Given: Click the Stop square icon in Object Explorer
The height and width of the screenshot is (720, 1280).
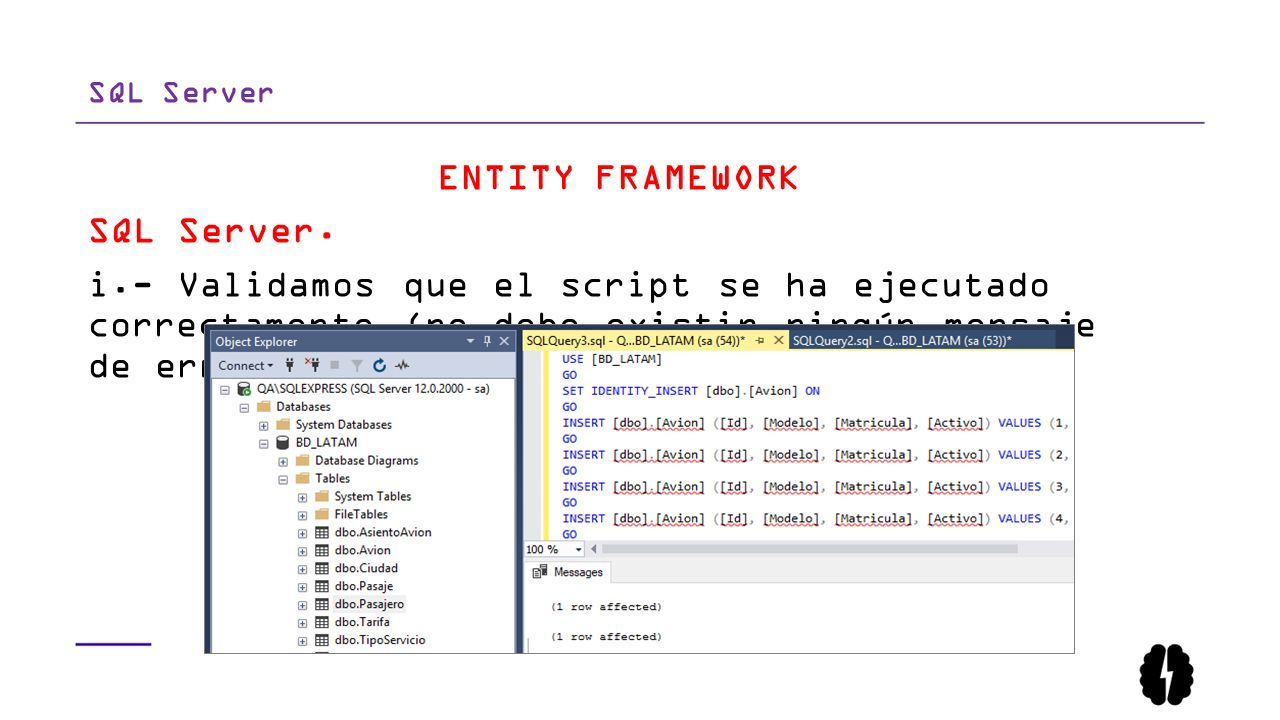Looking at the screenshot, I should [x=335, y=365].
